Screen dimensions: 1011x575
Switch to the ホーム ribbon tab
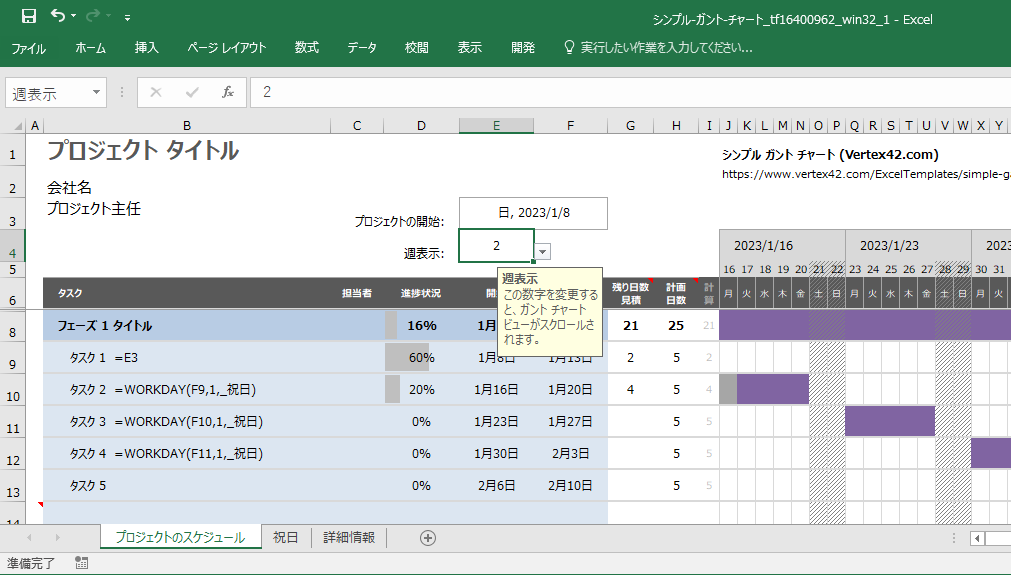click(90, 48)
